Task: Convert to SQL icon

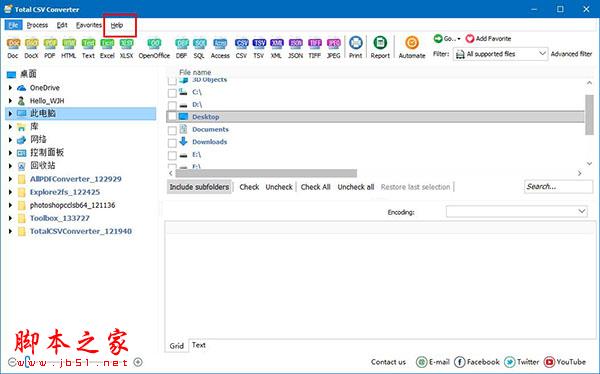Action: click(199, 43)
